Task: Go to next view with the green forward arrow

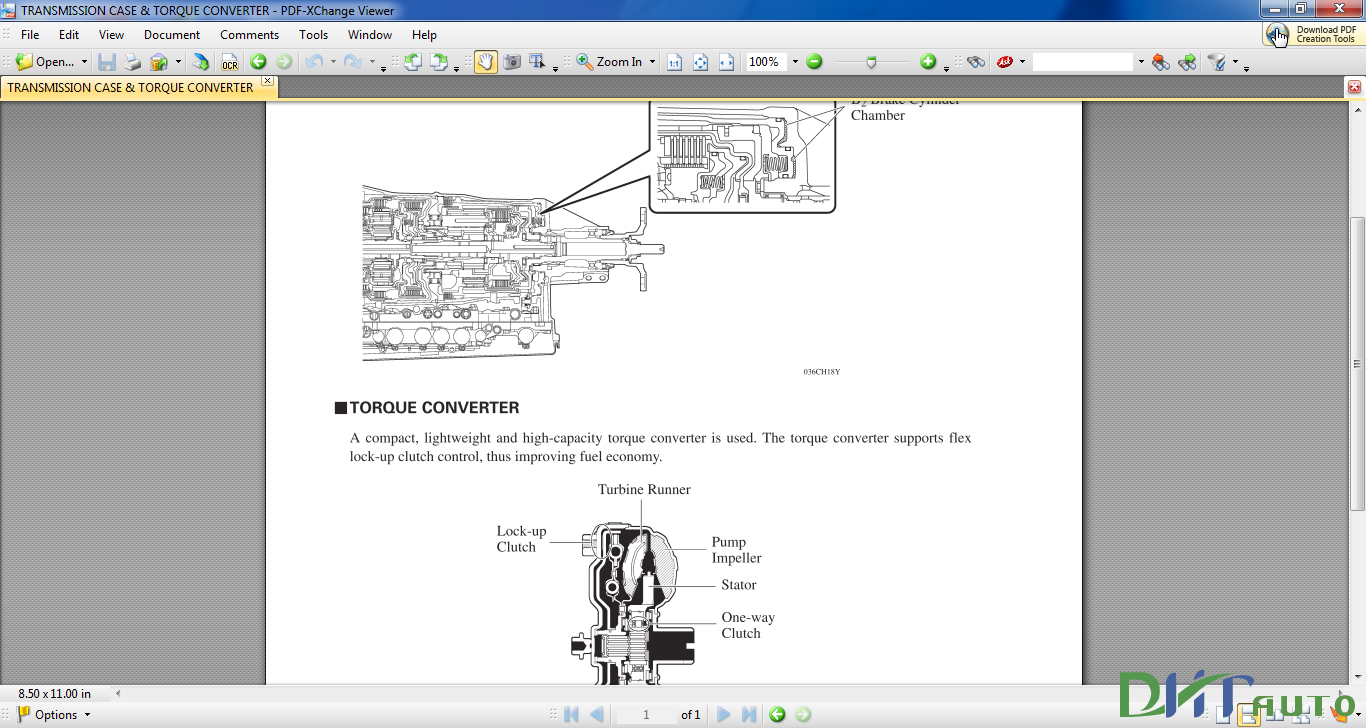Action: coord(284,62)
